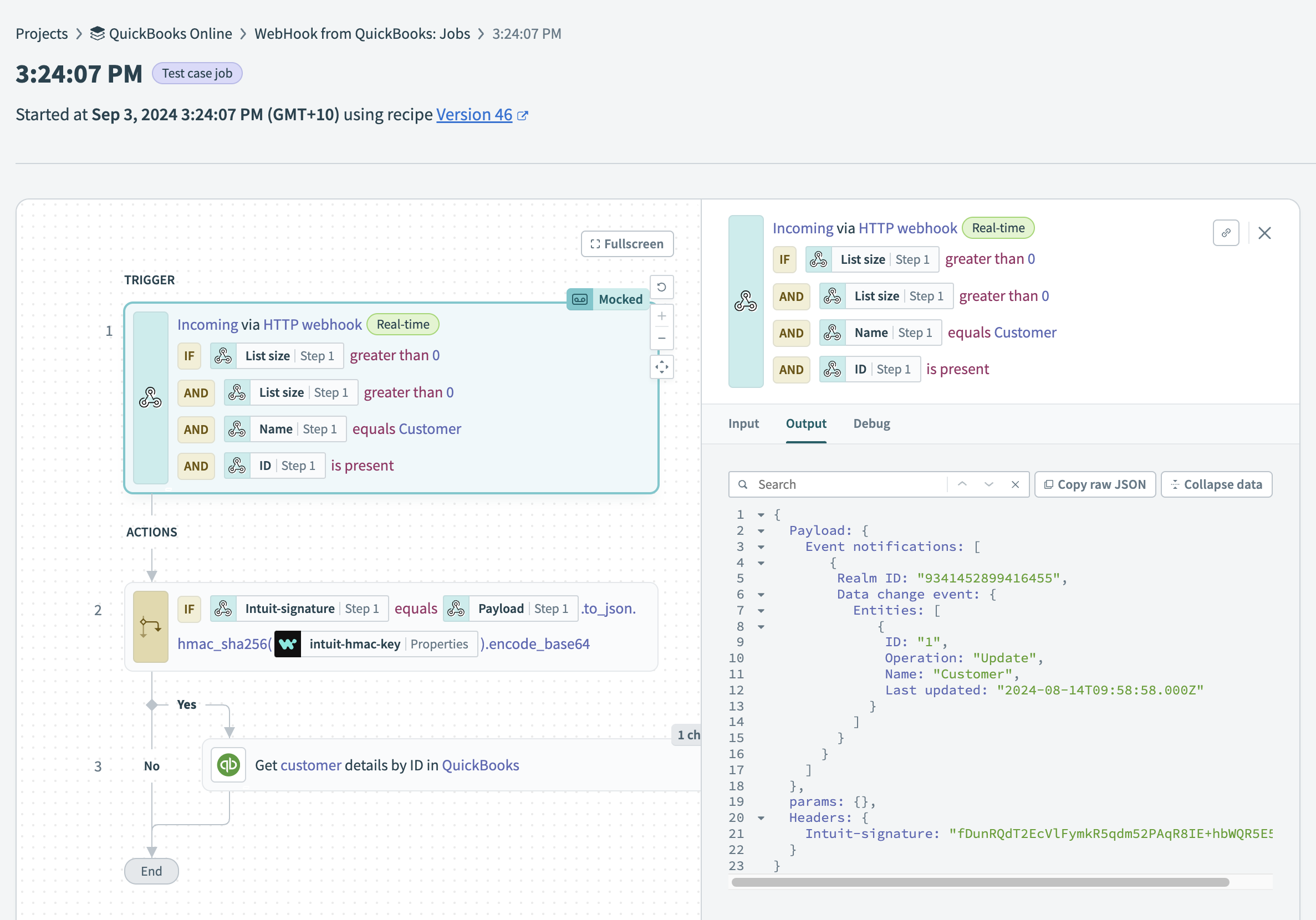Click the fit-to-view canvas icon
Image resolution: width=1316 pixels, height=920 pixels.
tap(661, 367)
